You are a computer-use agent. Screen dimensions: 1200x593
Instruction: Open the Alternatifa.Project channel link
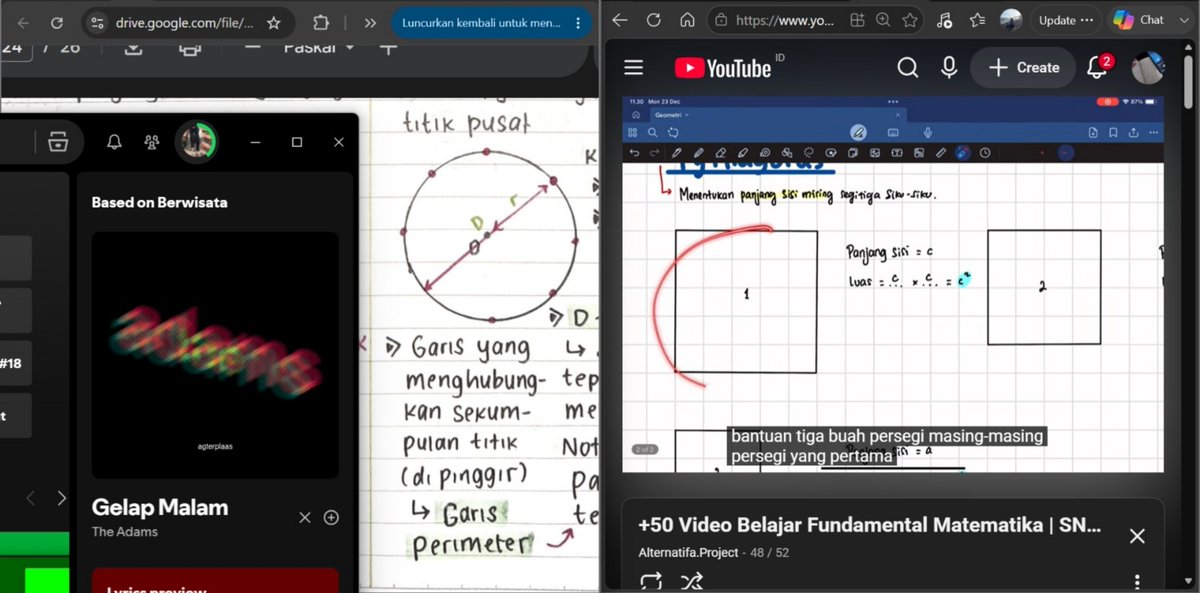coord(688,552)
